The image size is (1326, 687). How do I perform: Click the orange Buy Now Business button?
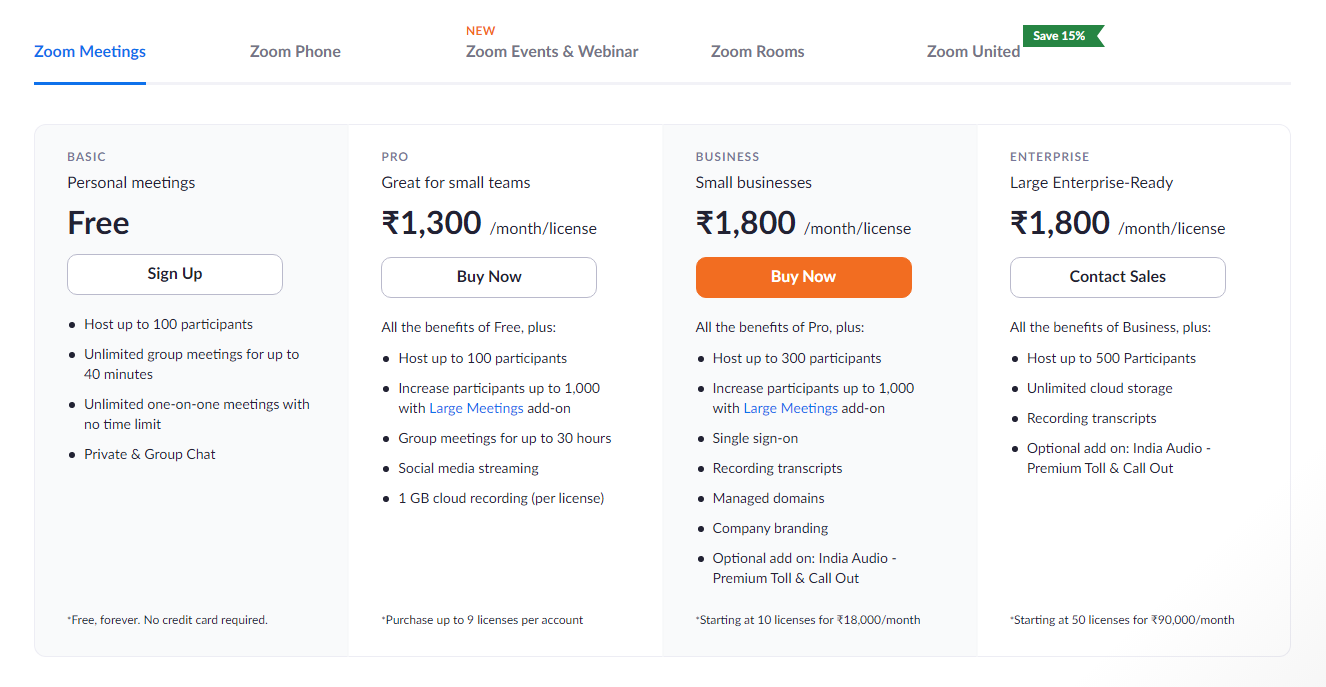click(804, 277)
